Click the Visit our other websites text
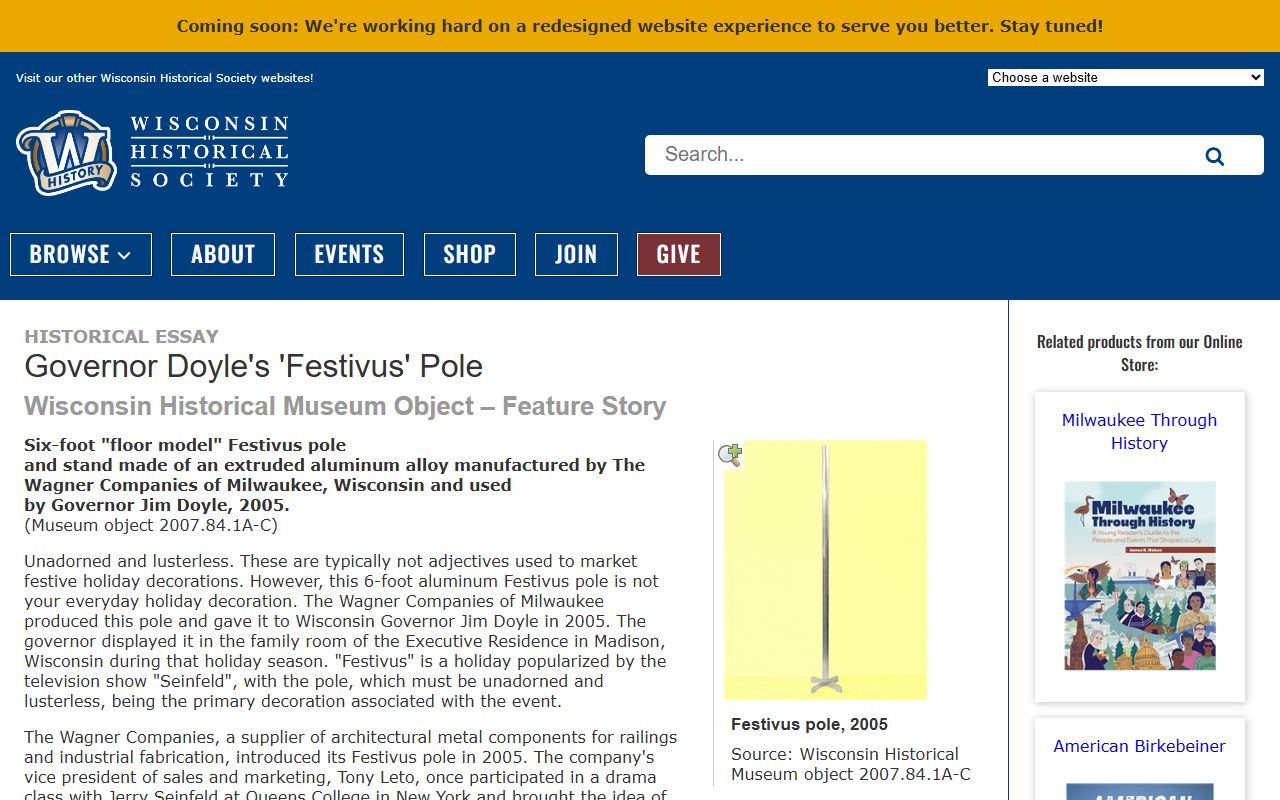Viewport: 1280px width, 800px height. coord(165,78)
